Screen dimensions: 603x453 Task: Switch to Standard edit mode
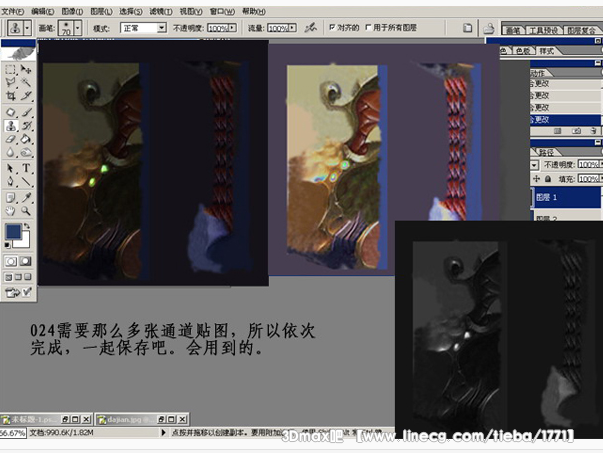(x=11, y=261)
